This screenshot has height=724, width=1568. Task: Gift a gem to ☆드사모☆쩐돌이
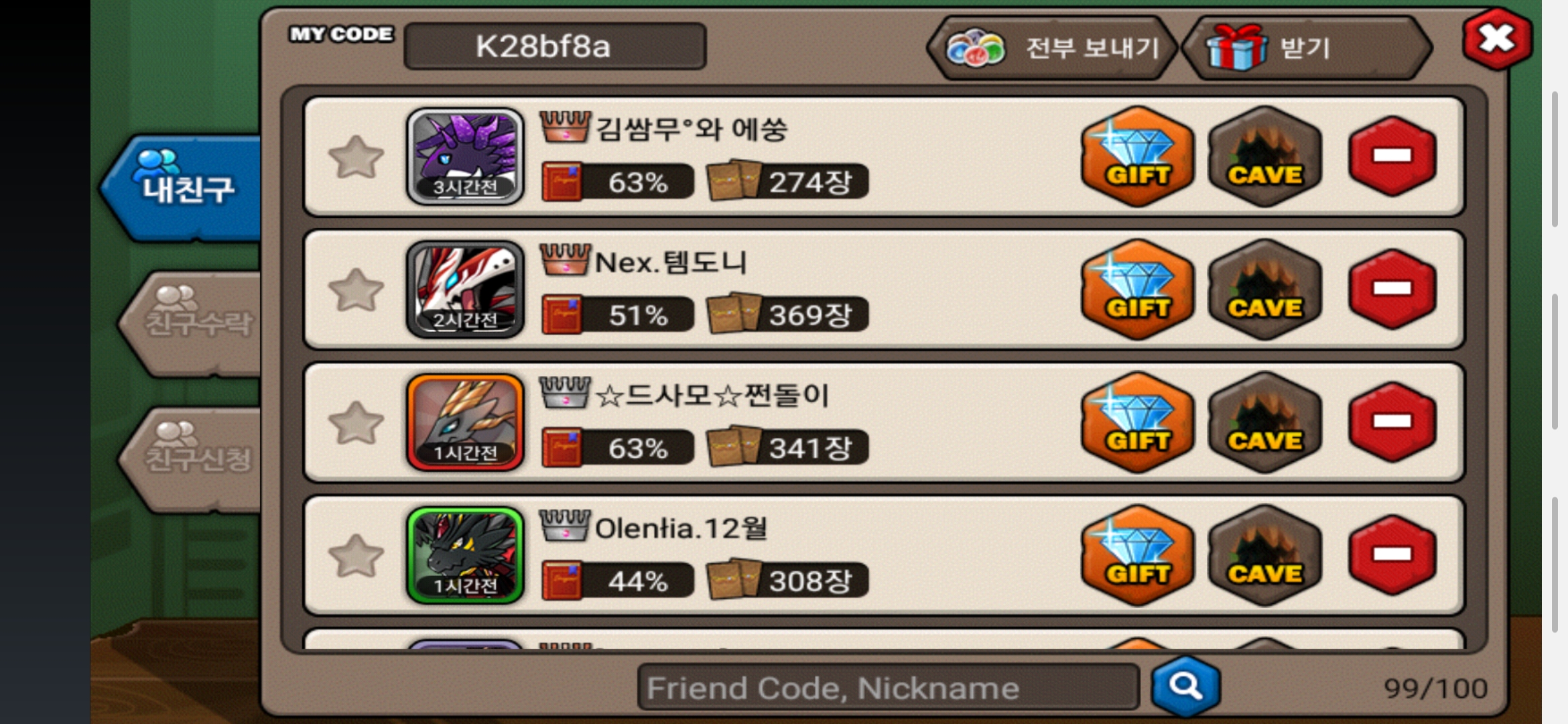[x=1138, y=422]
